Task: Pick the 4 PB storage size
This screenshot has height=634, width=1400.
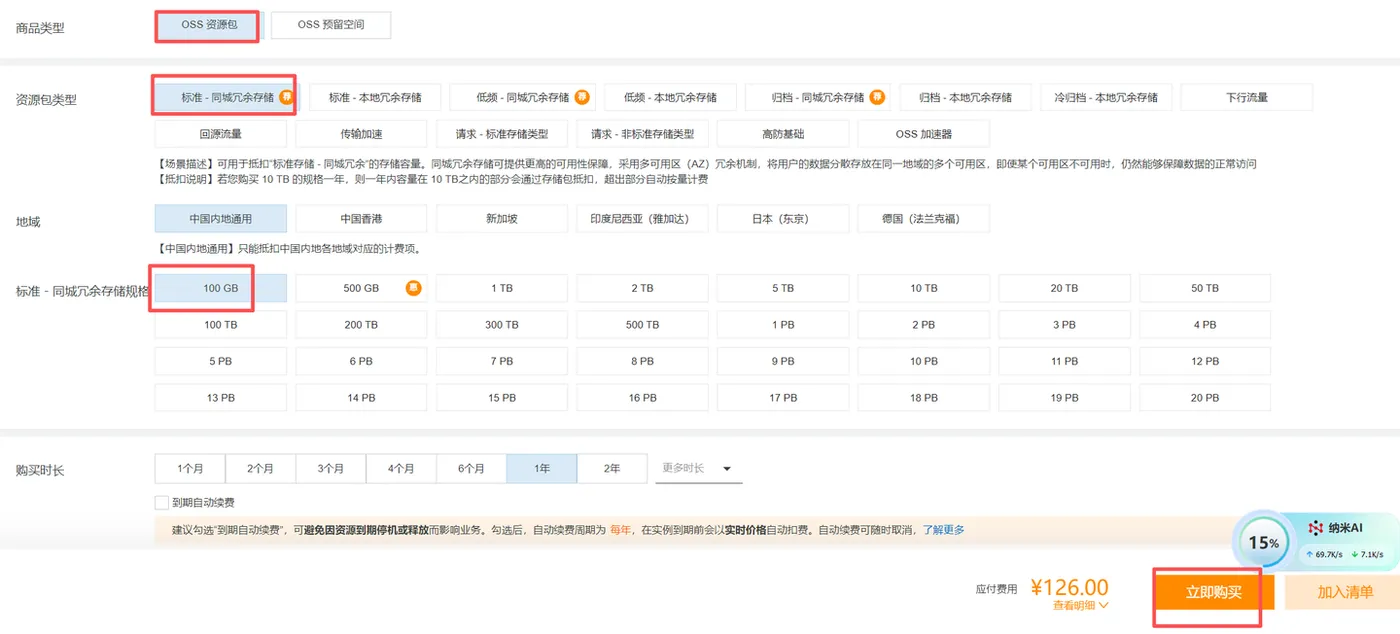Action: (x=1205, y=325)
